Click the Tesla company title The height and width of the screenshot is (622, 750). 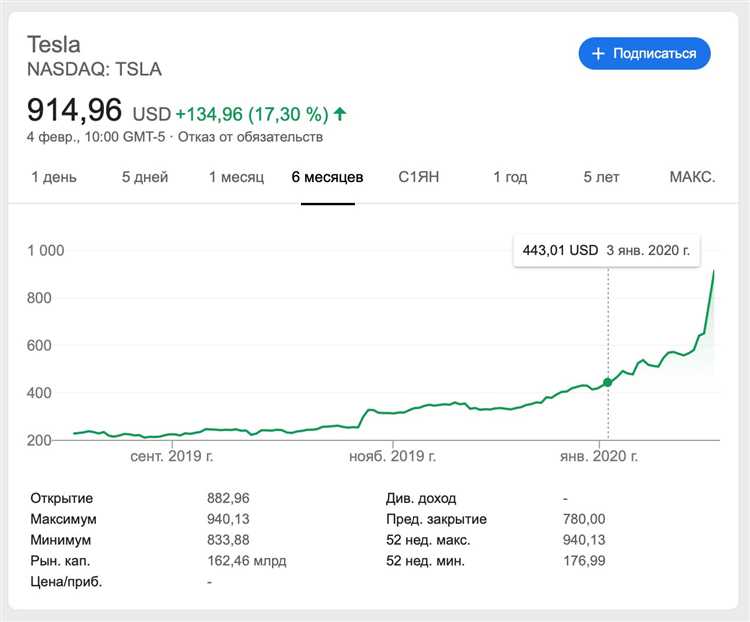pos(54,44)
